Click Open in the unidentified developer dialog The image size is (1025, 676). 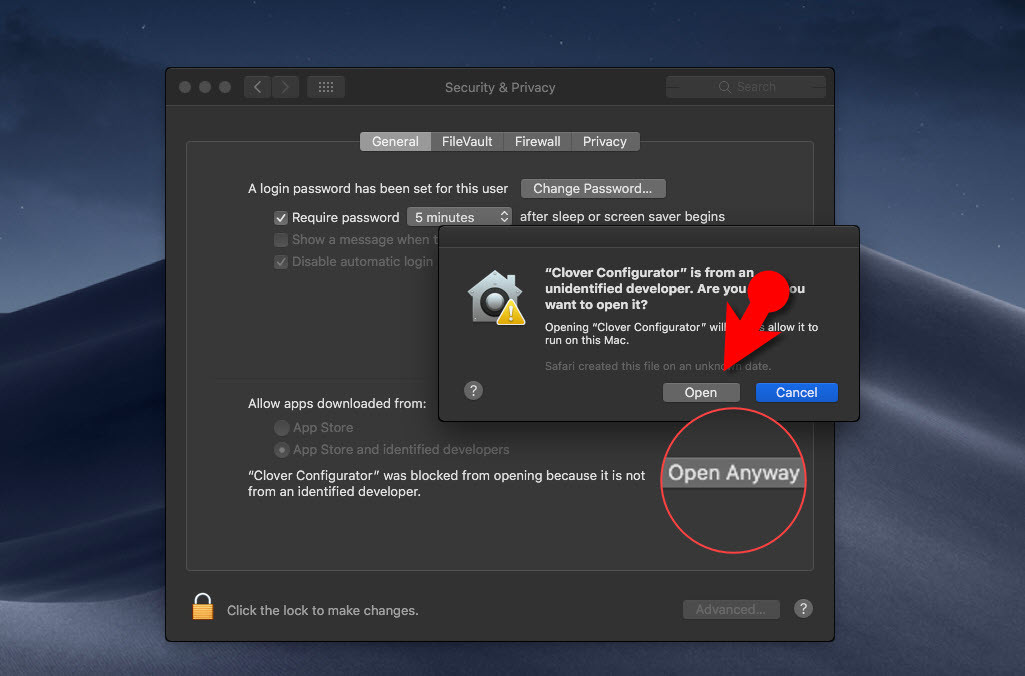pyautogui.click(x=701, y=392)
